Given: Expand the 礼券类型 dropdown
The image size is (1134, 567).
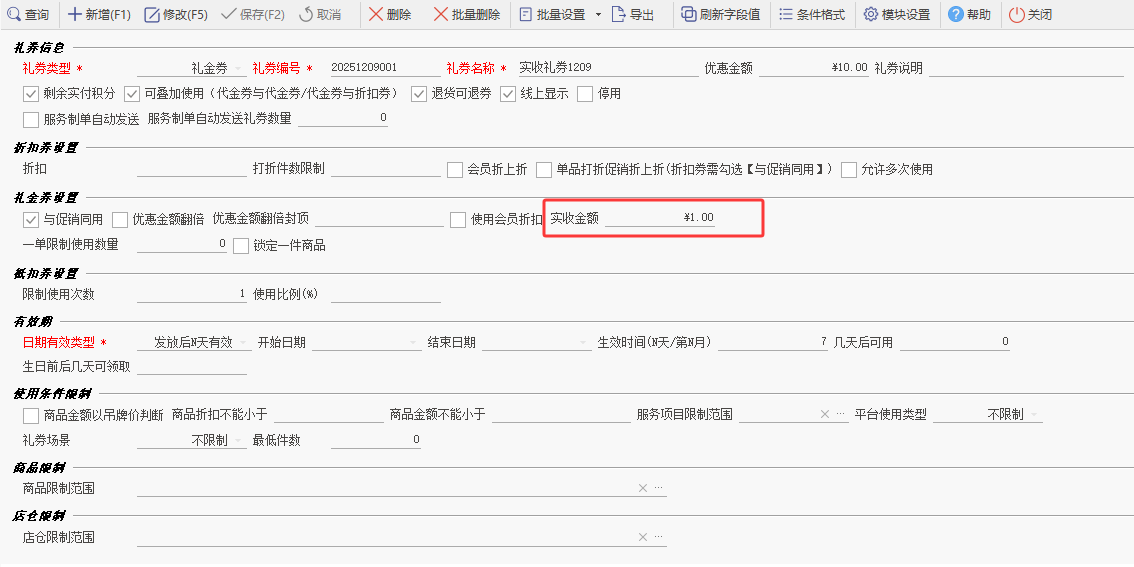Looking at the screenshot, I should [x=238, y=69].
